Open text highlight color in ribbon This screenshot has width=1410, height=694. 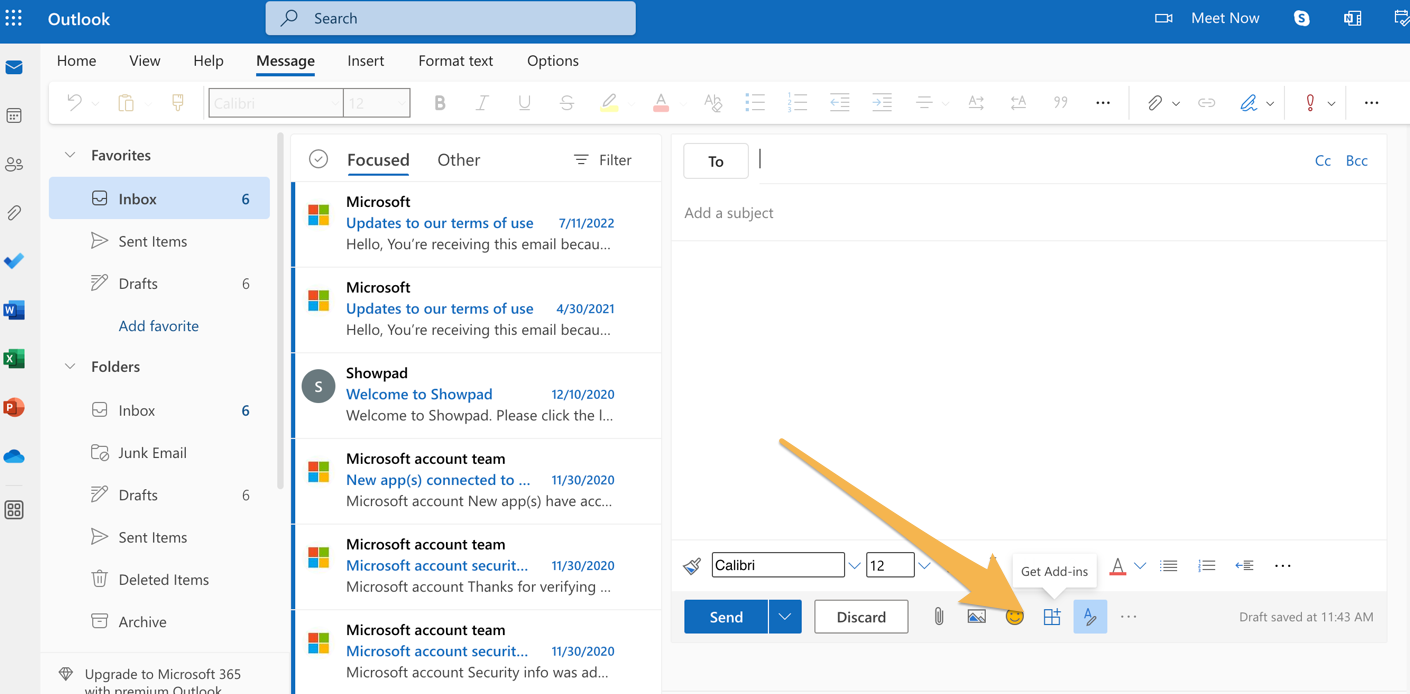(609, 102)
